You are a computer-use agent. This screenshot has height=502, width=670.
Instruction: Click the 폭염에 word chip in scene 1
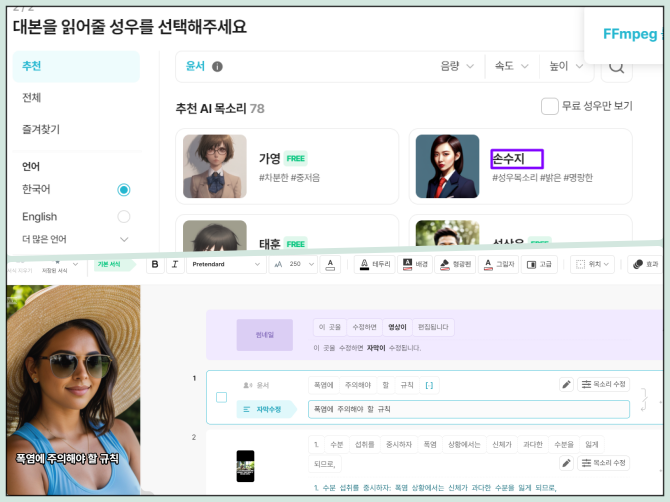(323, 385)
